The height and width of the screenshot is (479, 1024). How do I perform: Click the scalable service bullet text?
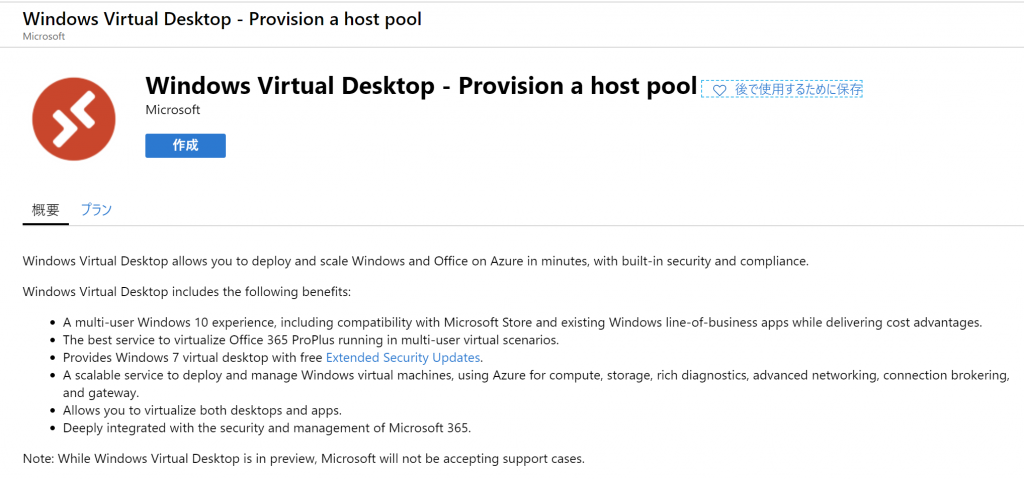click(x=536, y=375)
